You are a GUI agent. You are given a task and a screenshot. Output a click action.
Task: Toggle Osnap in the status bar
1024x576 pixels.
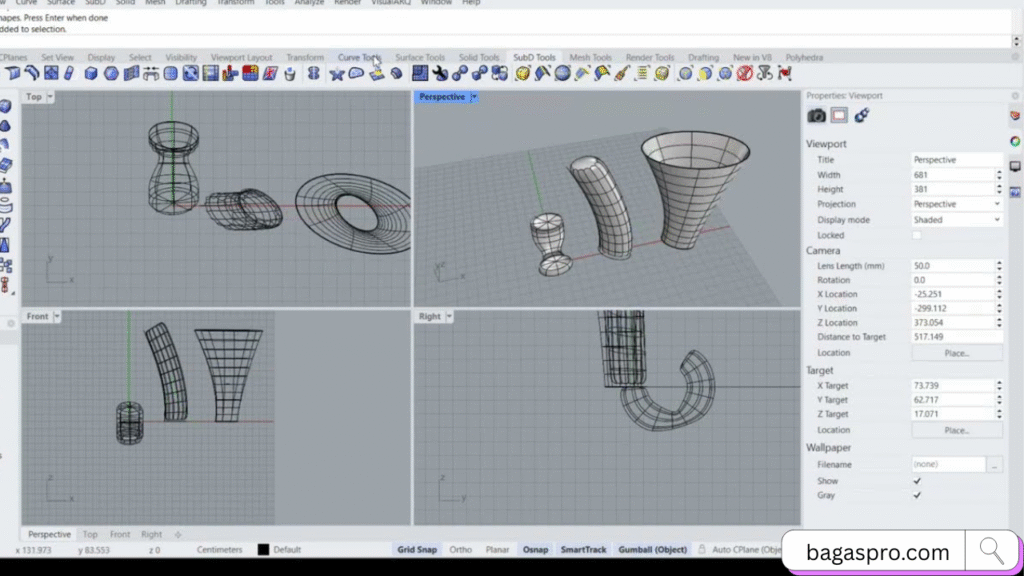(x=535, y=549)
